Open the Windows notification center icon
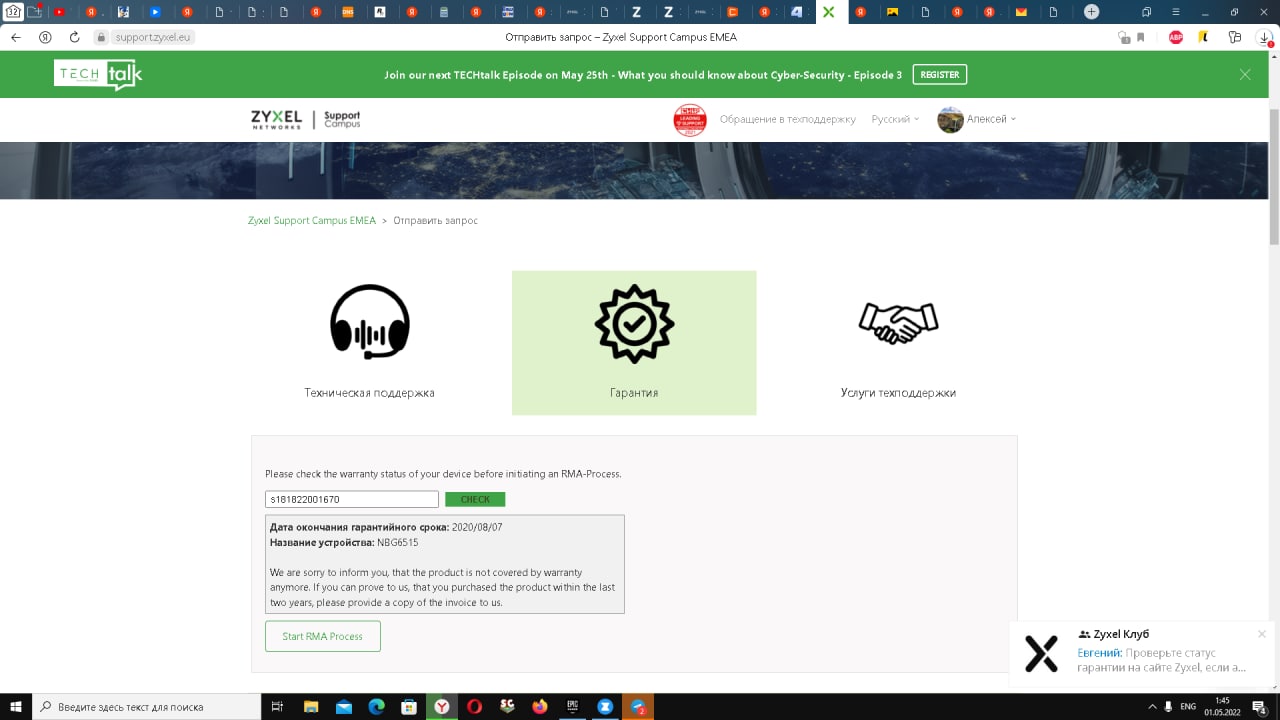Screen dimensions: 1280x720 click(1258, 707)
